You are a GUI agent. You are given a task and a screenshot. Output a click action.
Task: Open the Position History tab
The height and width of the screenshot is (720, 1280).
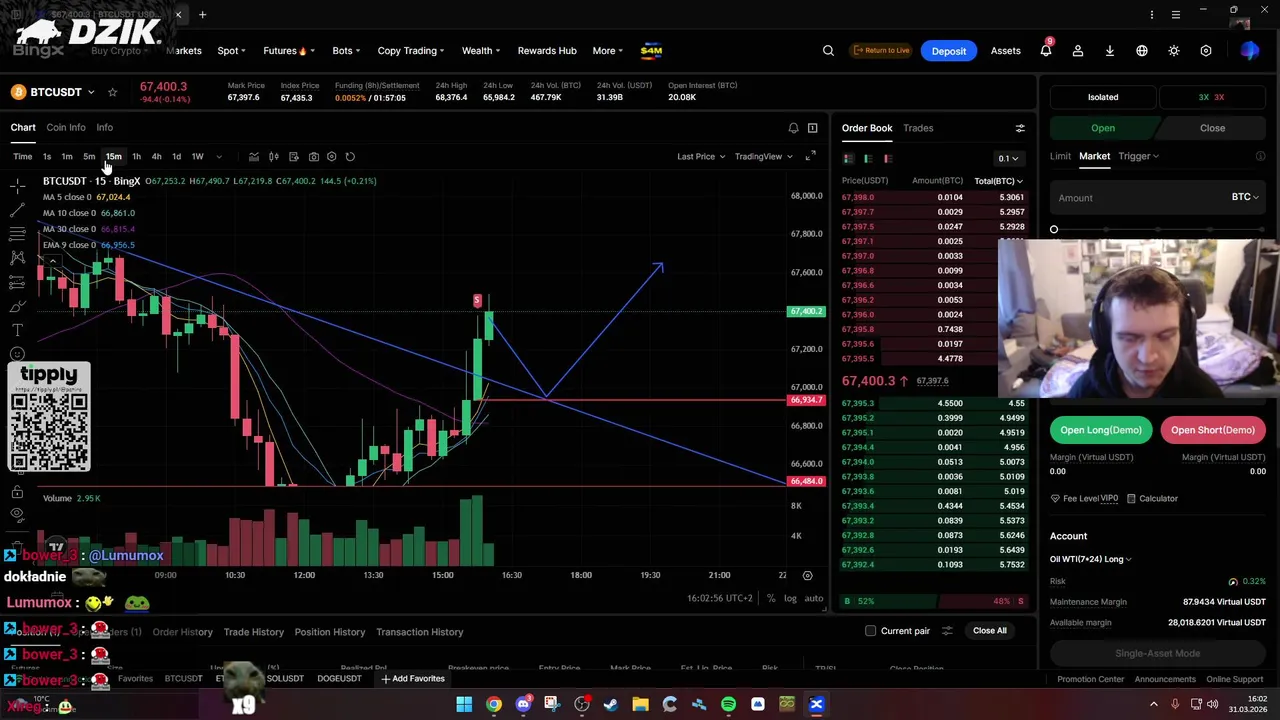[330, 632]
